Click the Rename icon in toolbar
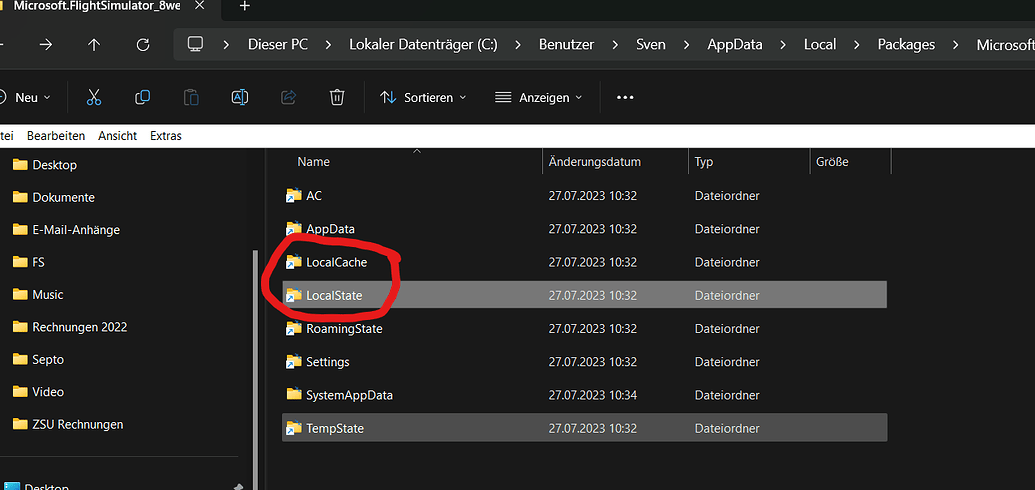The height and width of the screenshot is (490, 1035). point(240,97)
